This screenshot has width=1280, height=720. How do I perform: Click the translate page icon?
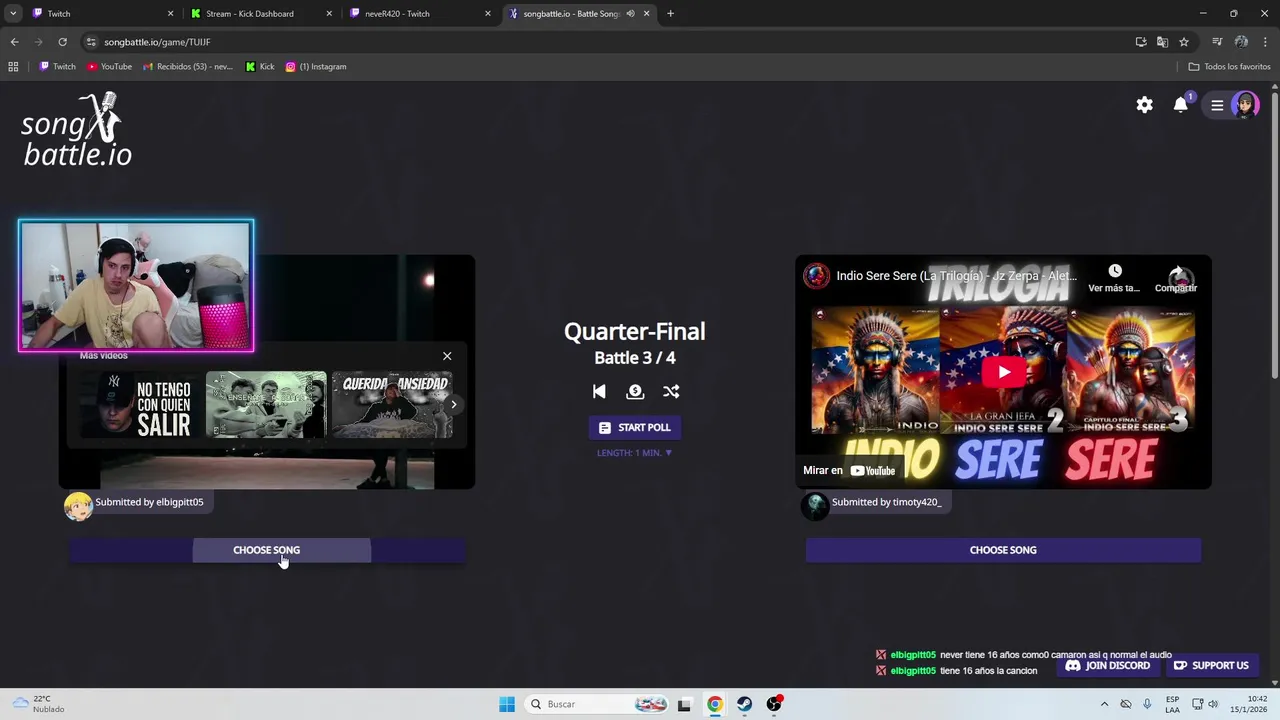1162,42
